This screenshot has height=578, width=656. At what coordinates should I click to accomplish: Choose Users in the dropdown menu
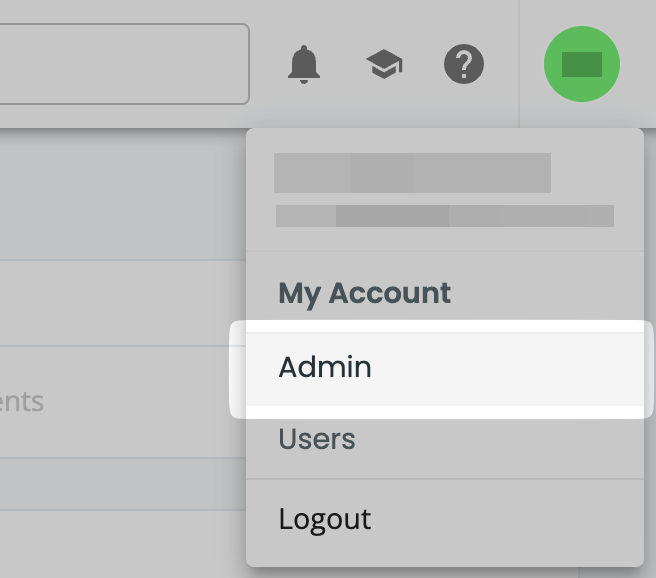click(x=317, y=439)
